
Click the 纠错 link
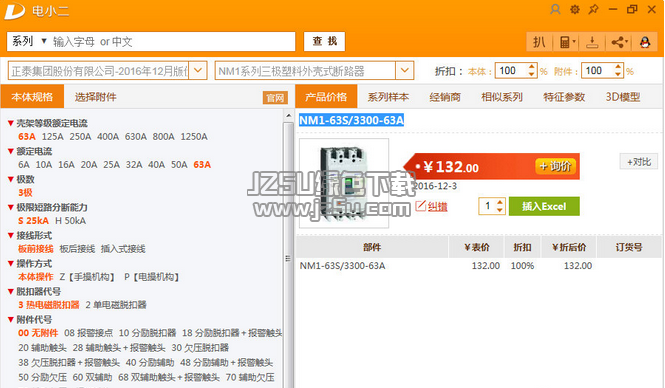[437, 207]
